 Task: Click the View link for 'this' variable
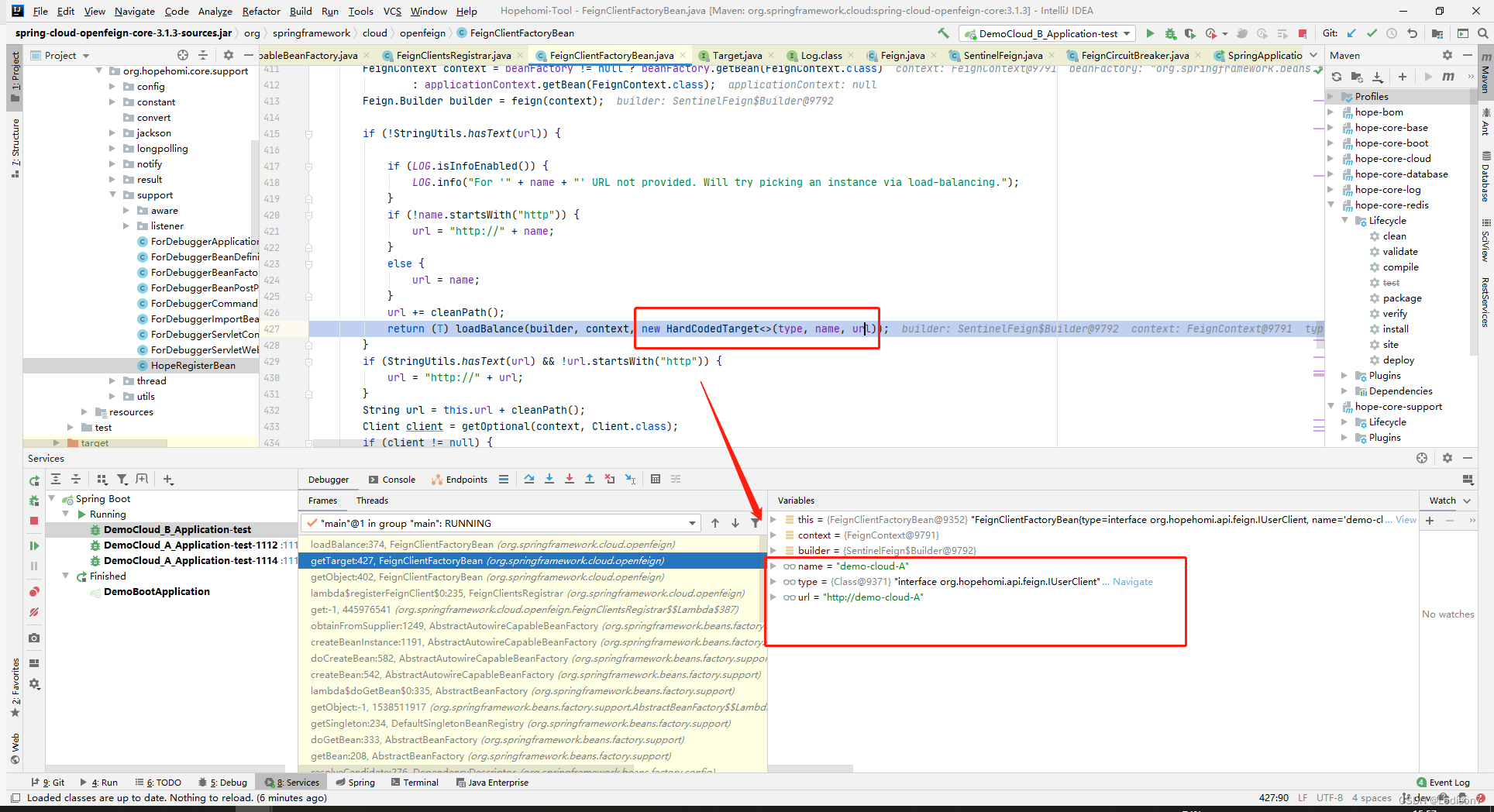1406,520
